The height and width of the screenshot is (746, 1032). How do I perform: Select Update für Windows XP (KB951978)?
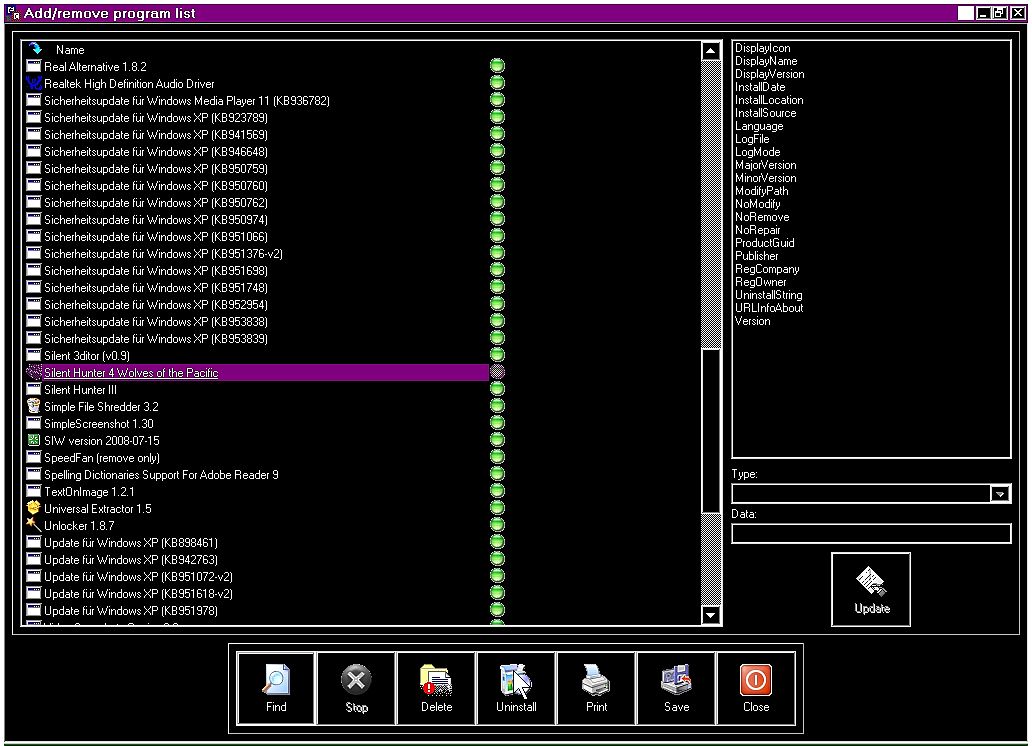131,610
